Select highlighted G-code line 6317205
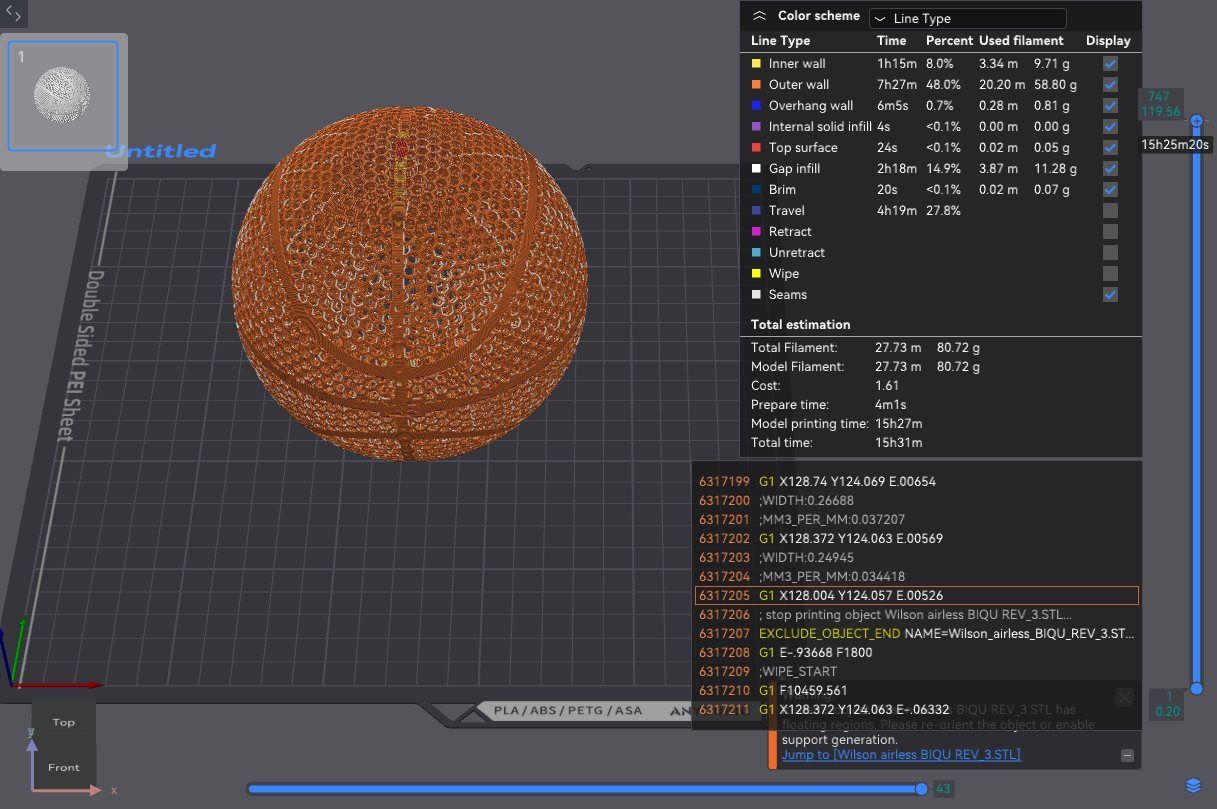This screenshot has height=809, width=1217. [917, 595]
